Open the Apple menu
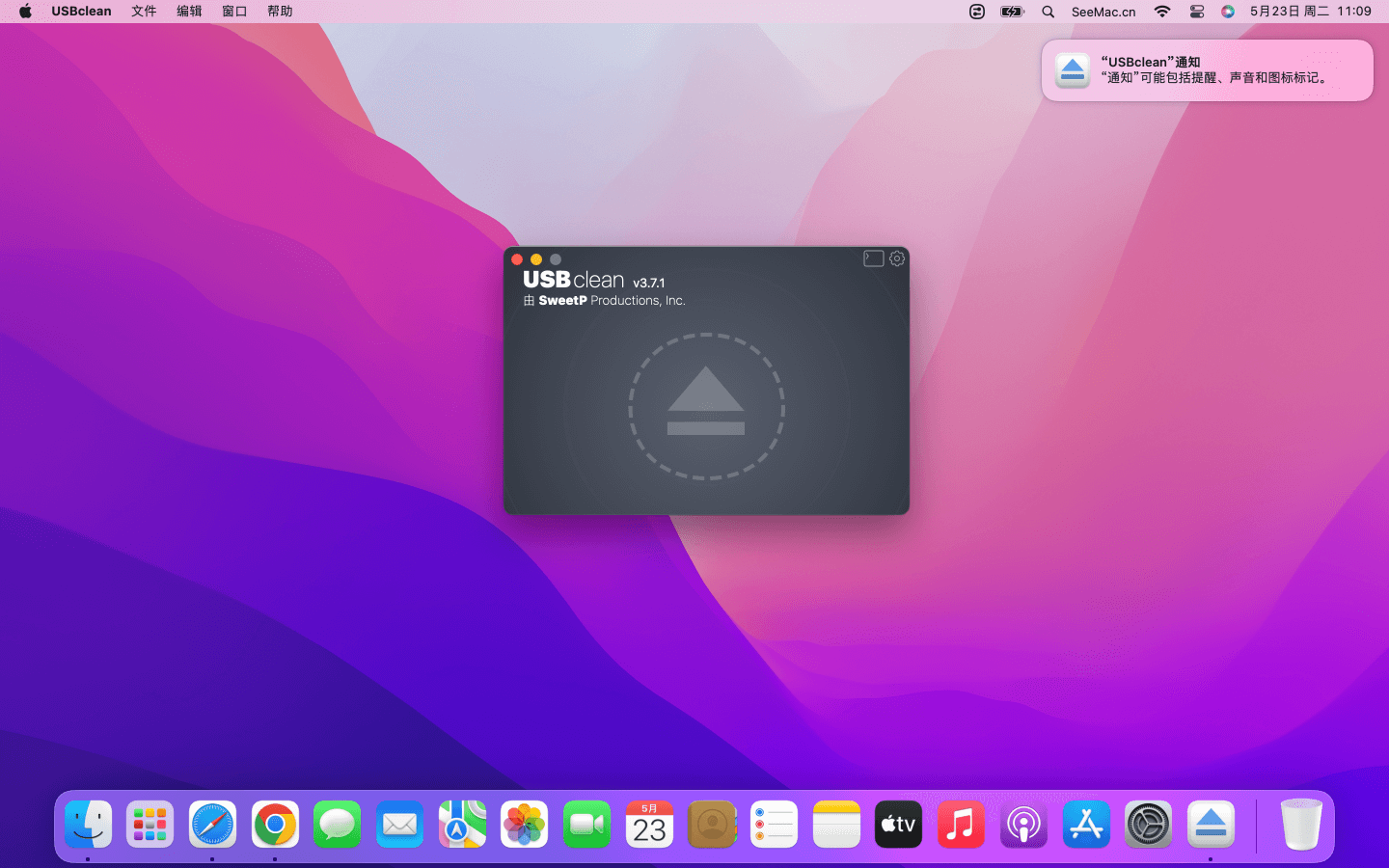Screen dimensions: 1389x868 (25, 12)
